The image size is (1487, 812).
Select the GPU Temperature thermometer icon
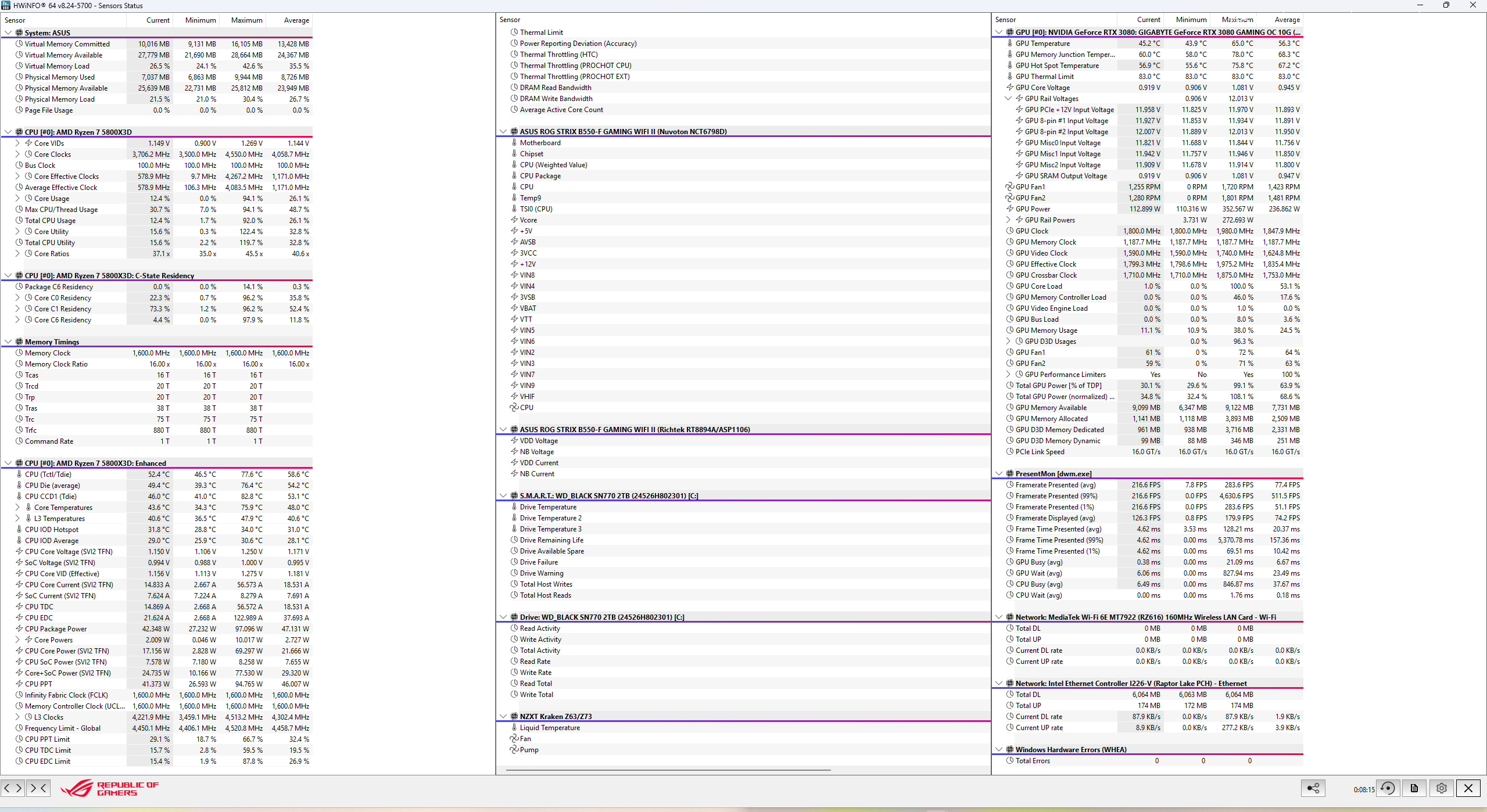pyautogui.click(x=1010, y=44)
